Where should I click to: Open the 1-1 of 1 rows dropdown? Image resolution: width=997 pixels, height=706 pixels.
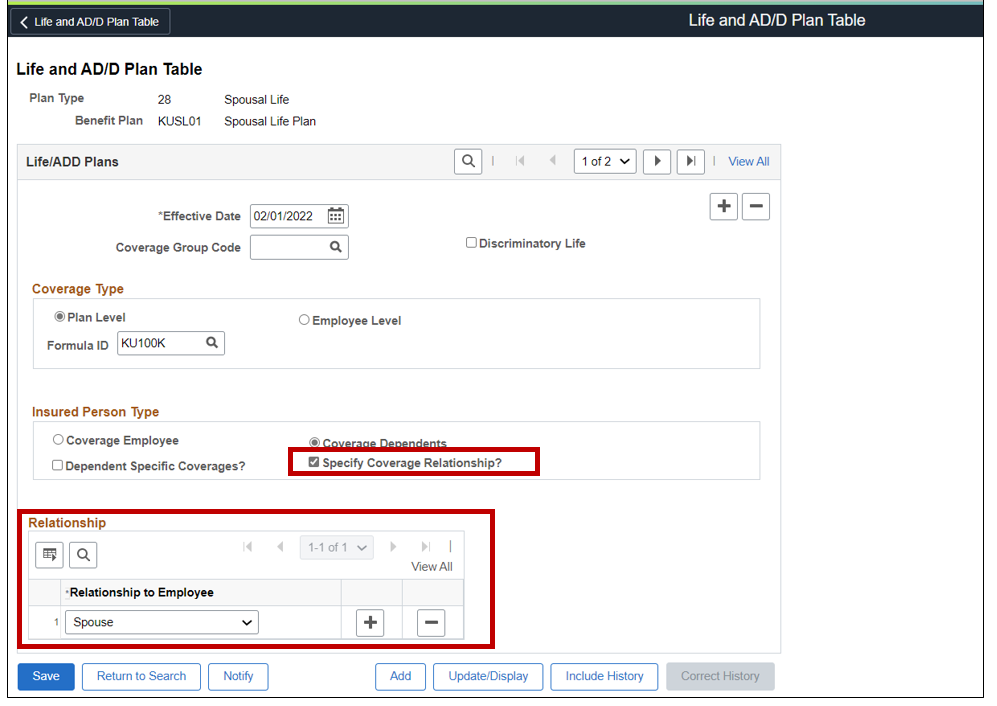(x=337, y=547)
